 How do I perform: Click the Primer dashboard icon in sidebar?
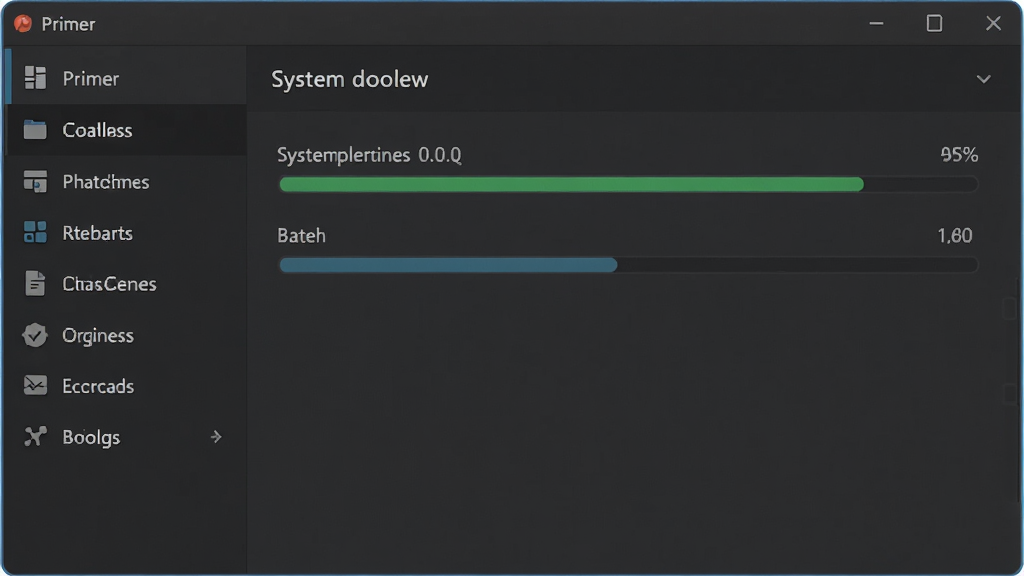point(35,78)
